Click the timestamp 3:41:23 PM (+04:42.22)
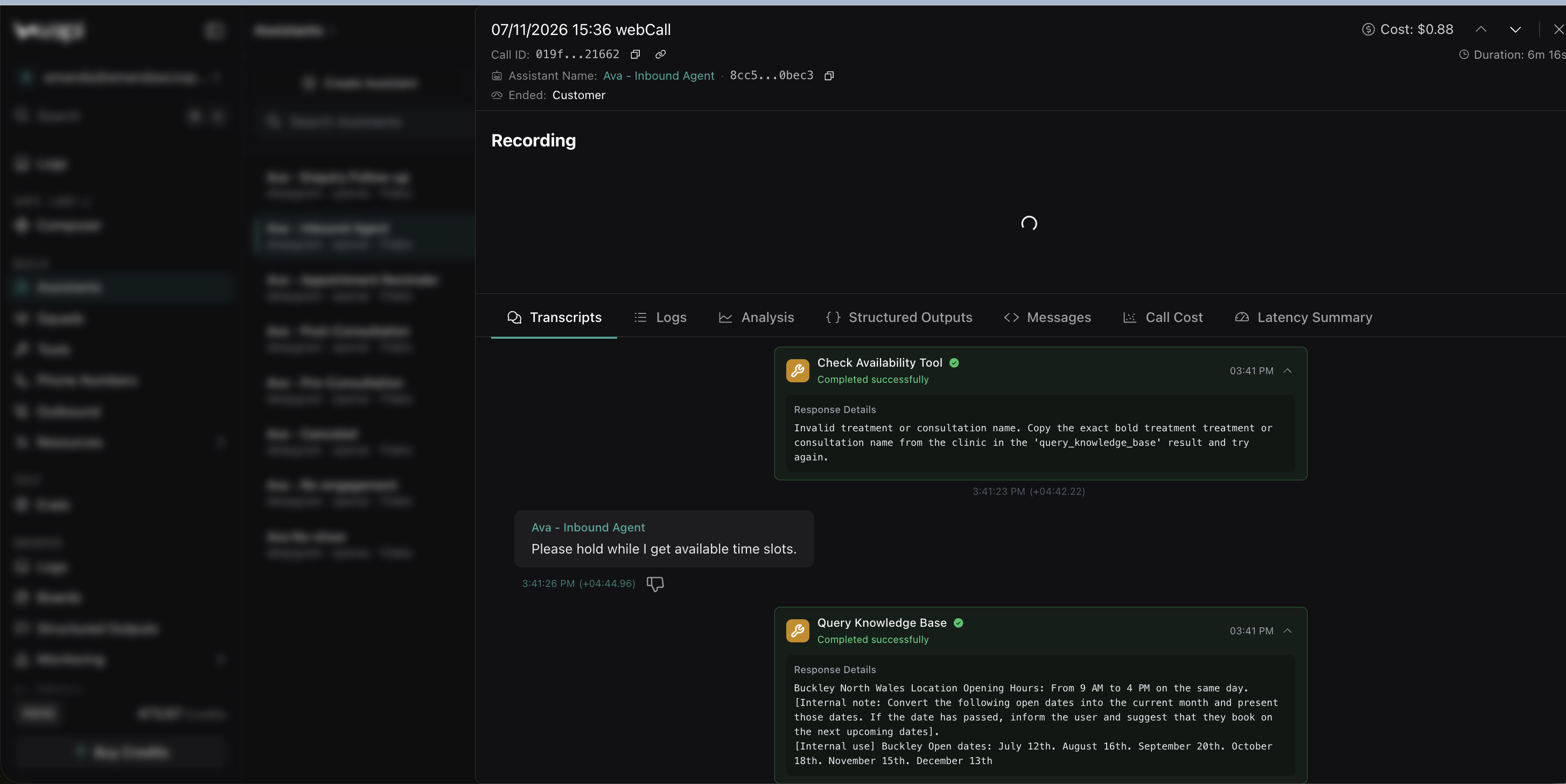Viewport: 1566px width, 784px height. click(1029, 491)
